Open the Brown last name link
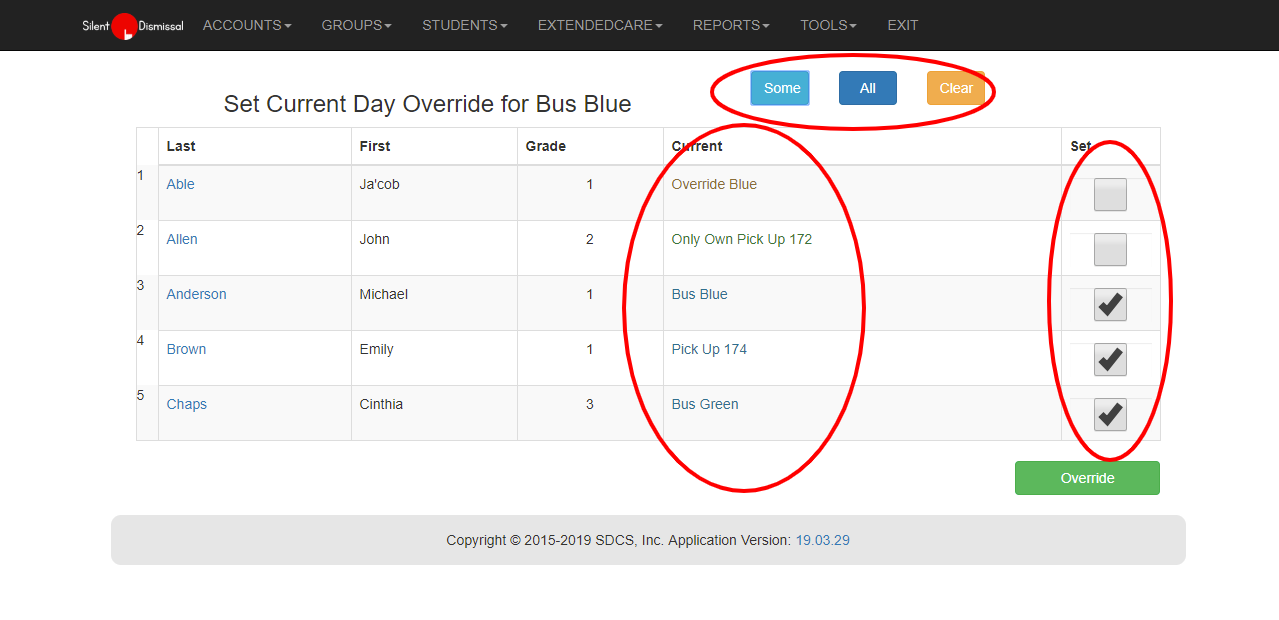 pyautogui.click(x=186, y=349)
